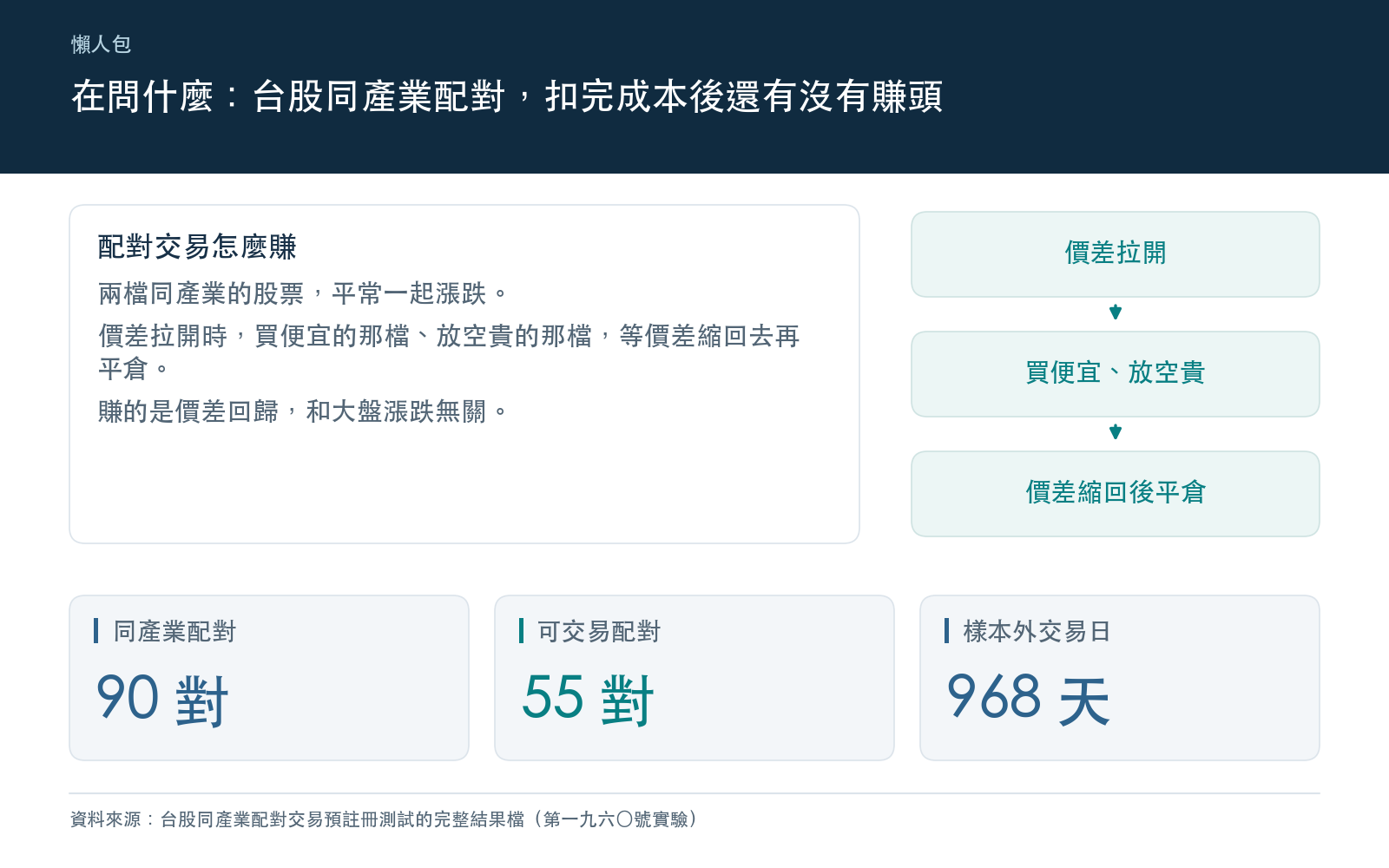
Task: Click the line 兩檔同產業的股票，平常一起漲跌
Action: (x=302, y=294)
